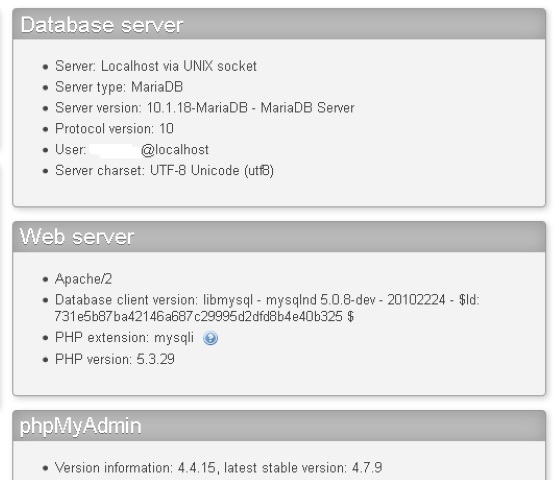
Task: Click the 'Server charset: UTF-8 Unicode' line
Action: click(x=164, y=170)
